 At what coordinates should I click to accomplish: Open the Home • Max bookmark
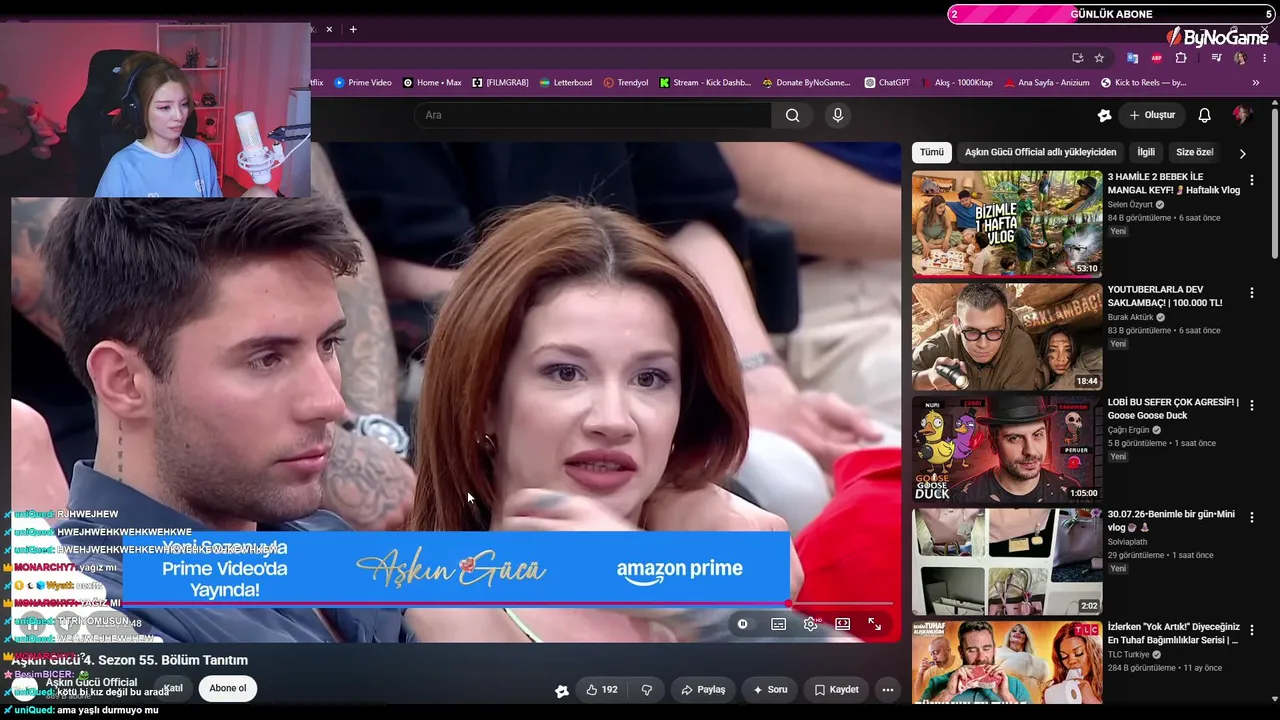click(x=432, y=83)
